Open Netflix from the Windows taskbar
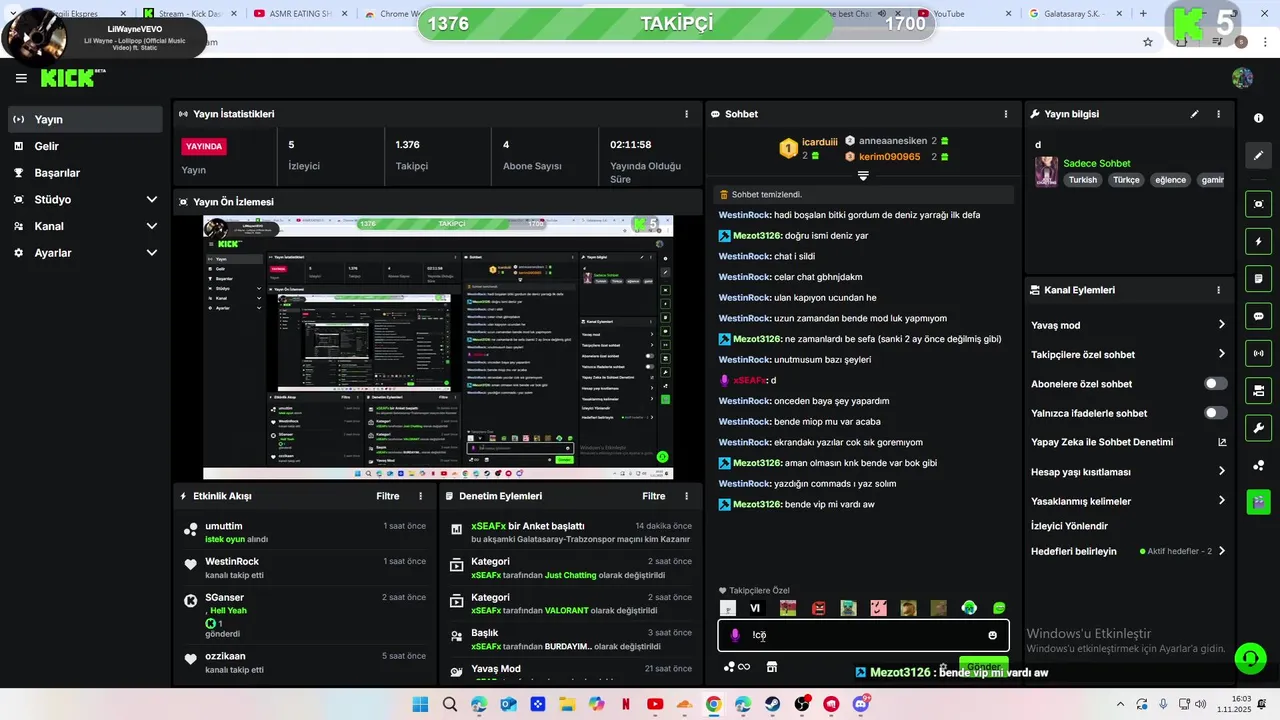This screenshot has height=720, width=1280. tap(626, 705)
